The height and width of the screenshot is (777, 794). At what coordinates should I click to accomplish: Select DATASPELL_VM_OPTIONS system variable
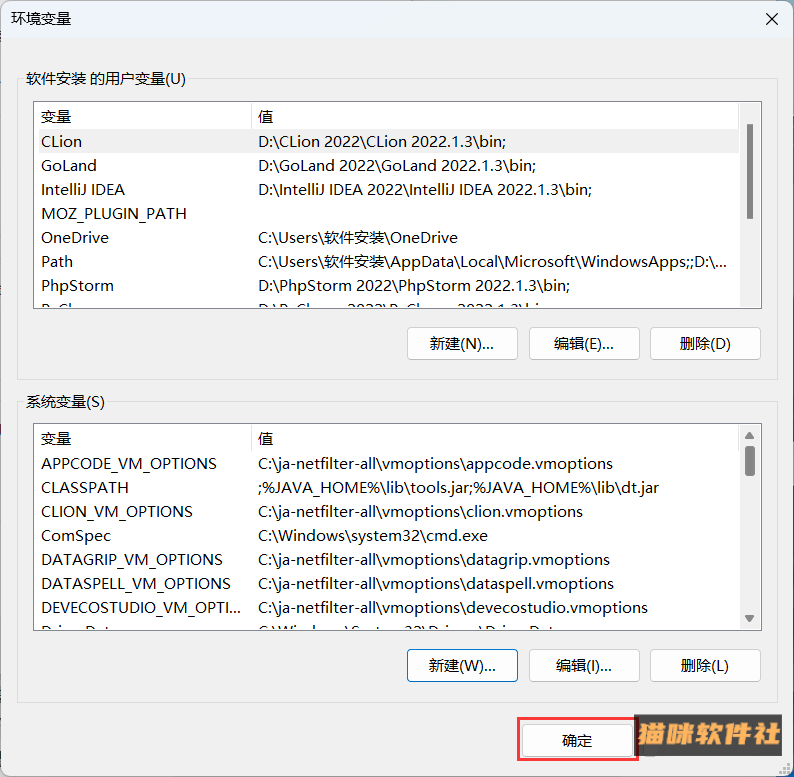[388, 584]
